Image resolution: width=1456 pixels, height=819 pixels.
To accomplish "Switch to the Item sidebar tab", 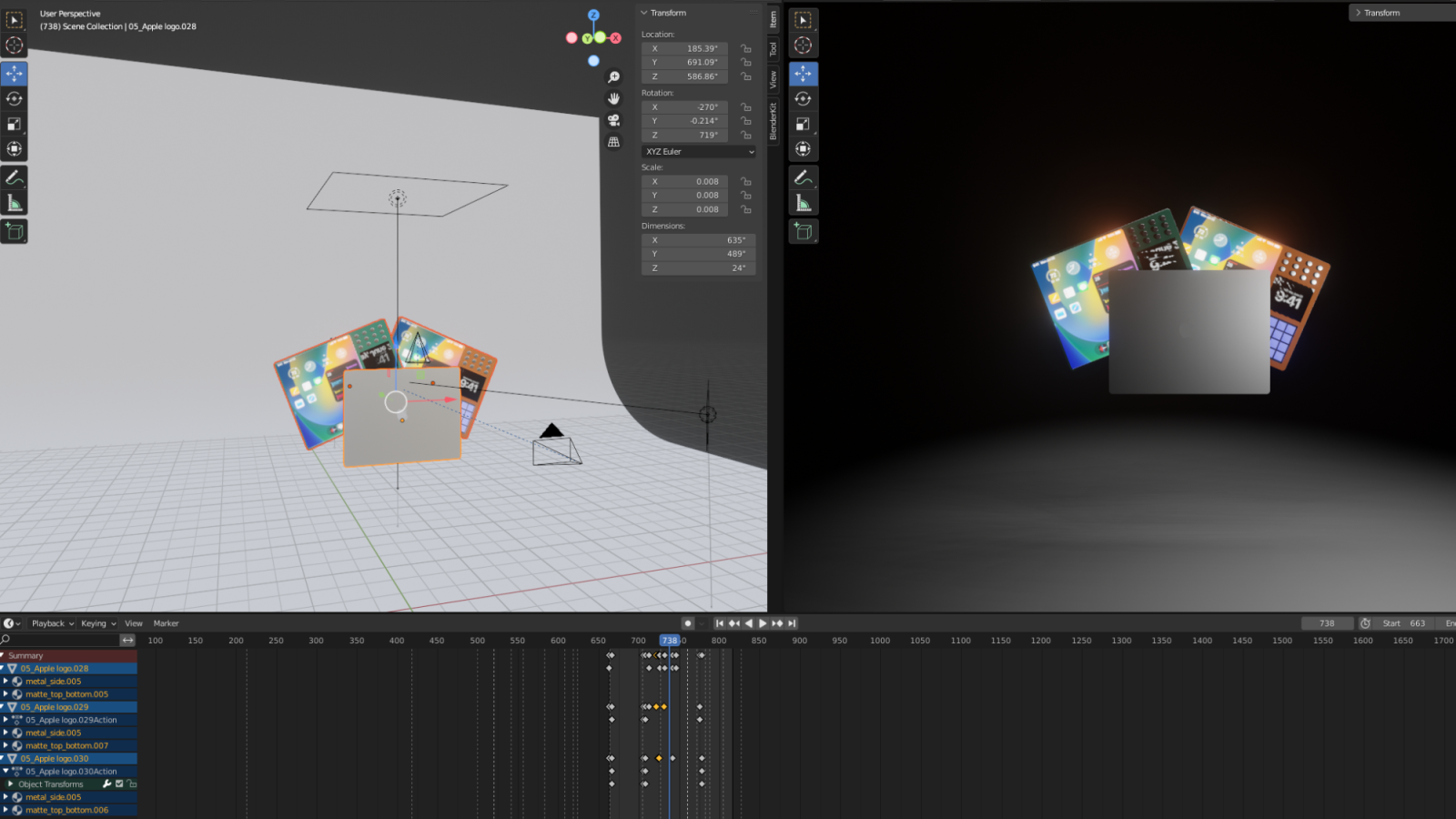I will click(x=773, y=18).
